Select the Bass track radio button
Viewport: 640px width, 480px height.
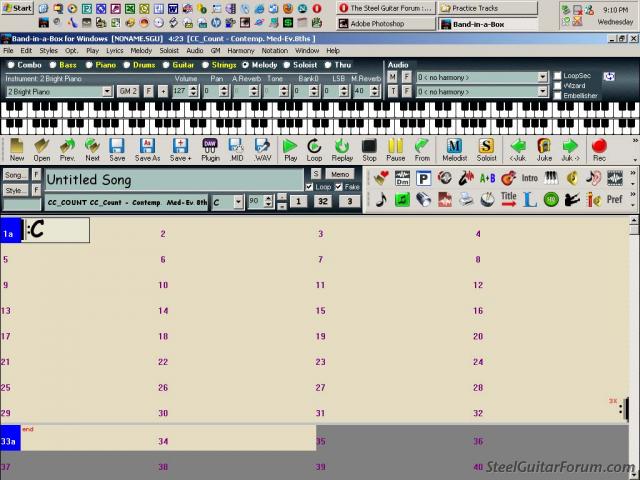tap(54, 65)
